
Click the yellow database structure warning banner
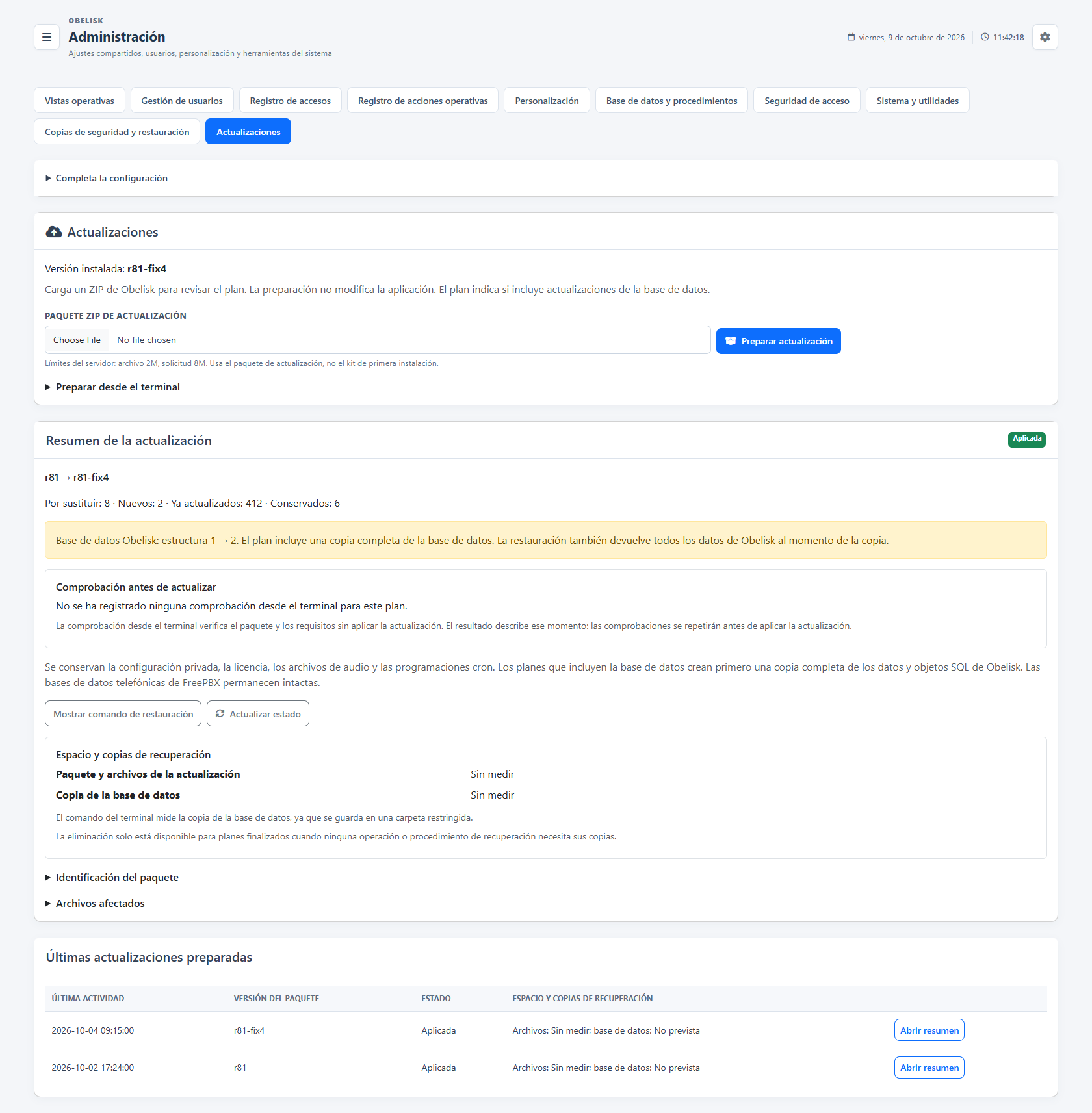tap(546, 540)
